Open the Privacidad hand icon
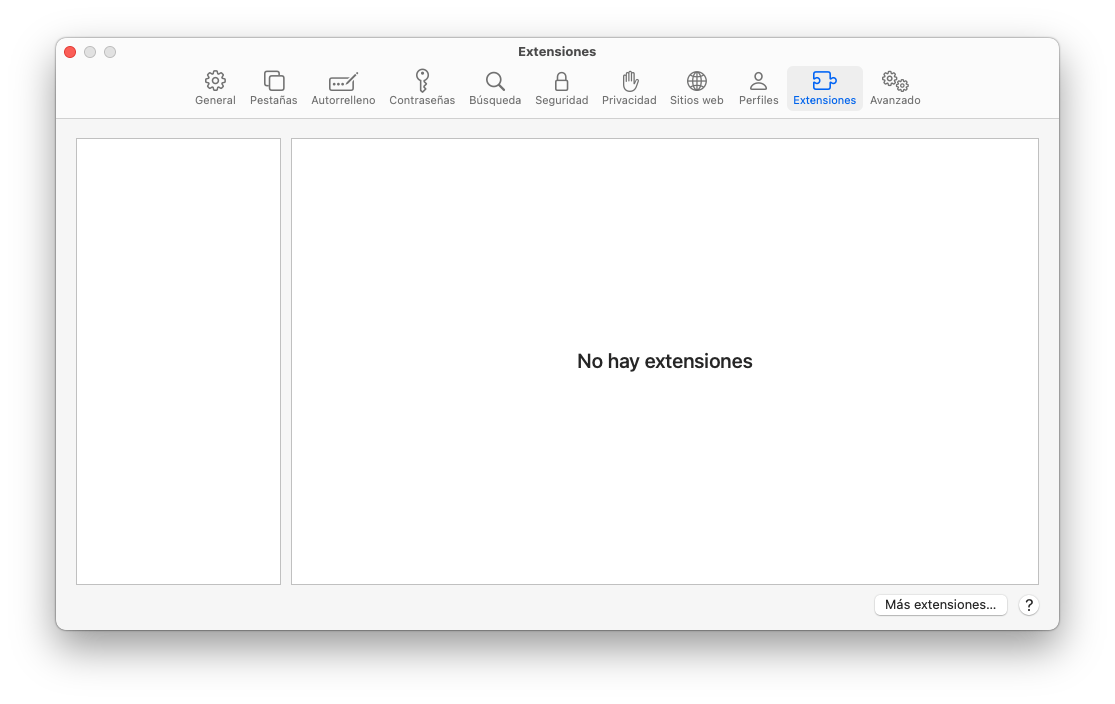 click(629, 81)
